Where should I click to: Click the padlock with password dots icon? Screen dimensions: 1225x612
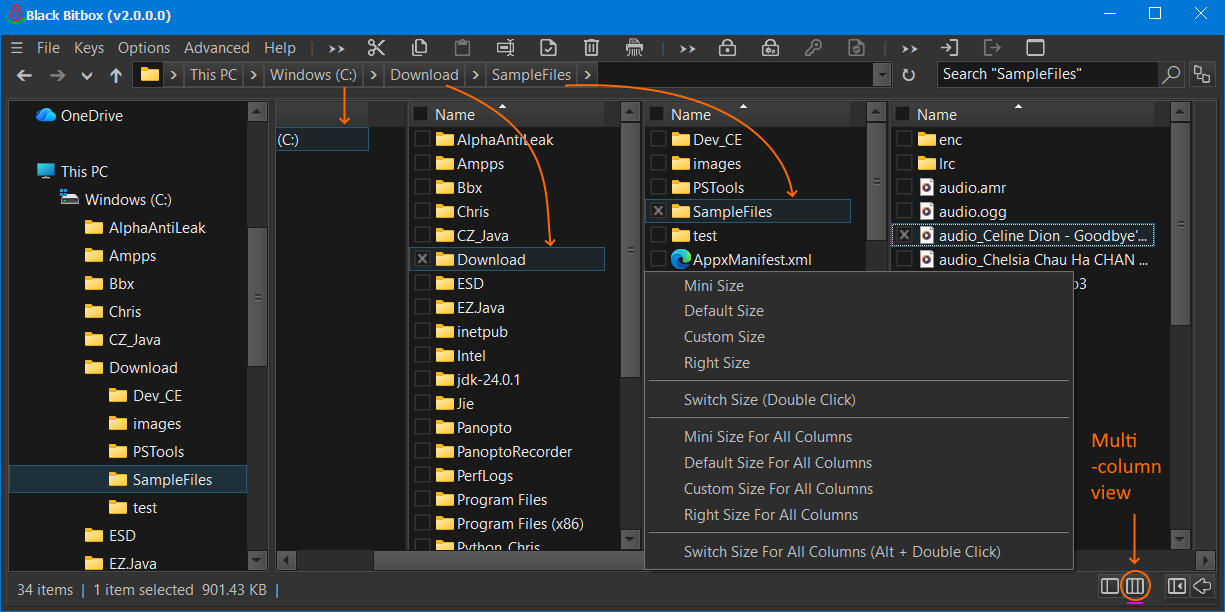770,47
